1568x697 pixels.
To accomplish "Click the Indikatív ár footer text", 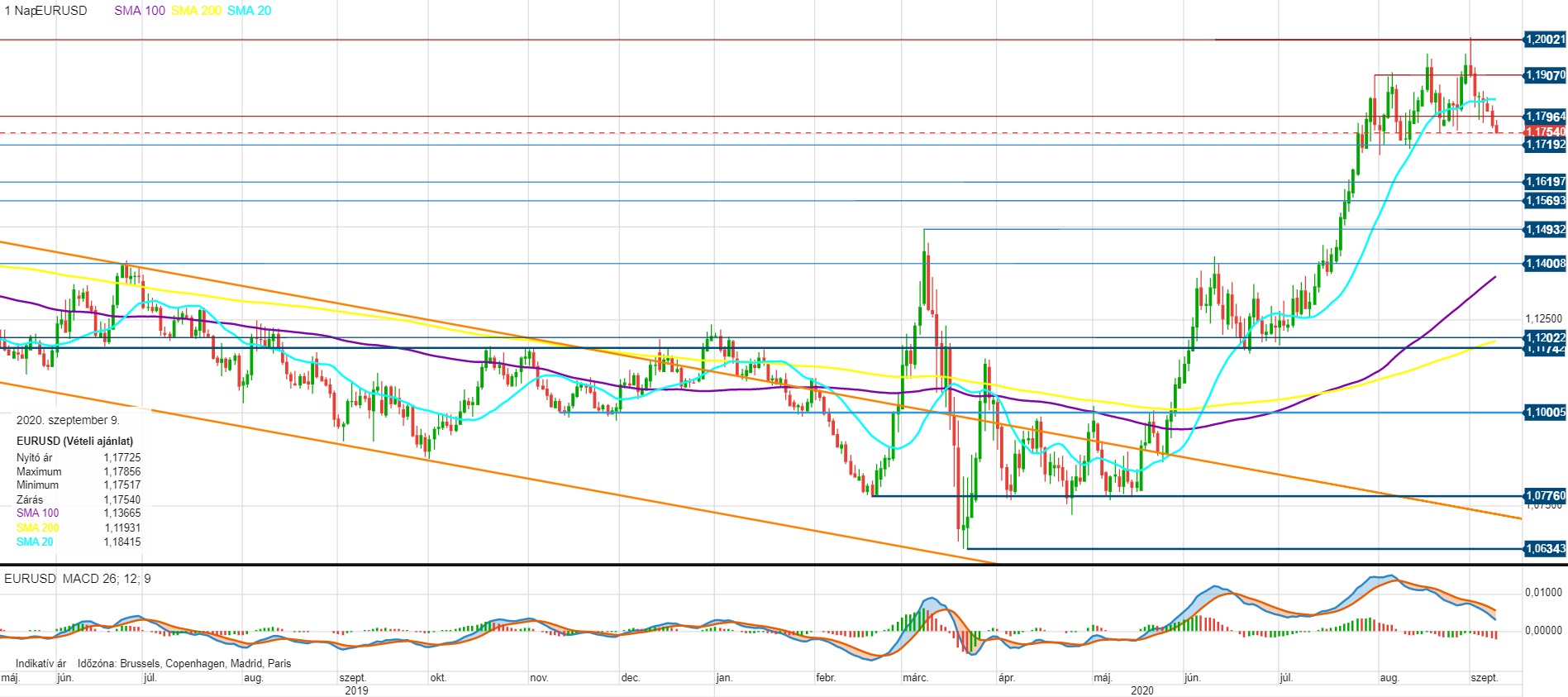I will [41, 663].
